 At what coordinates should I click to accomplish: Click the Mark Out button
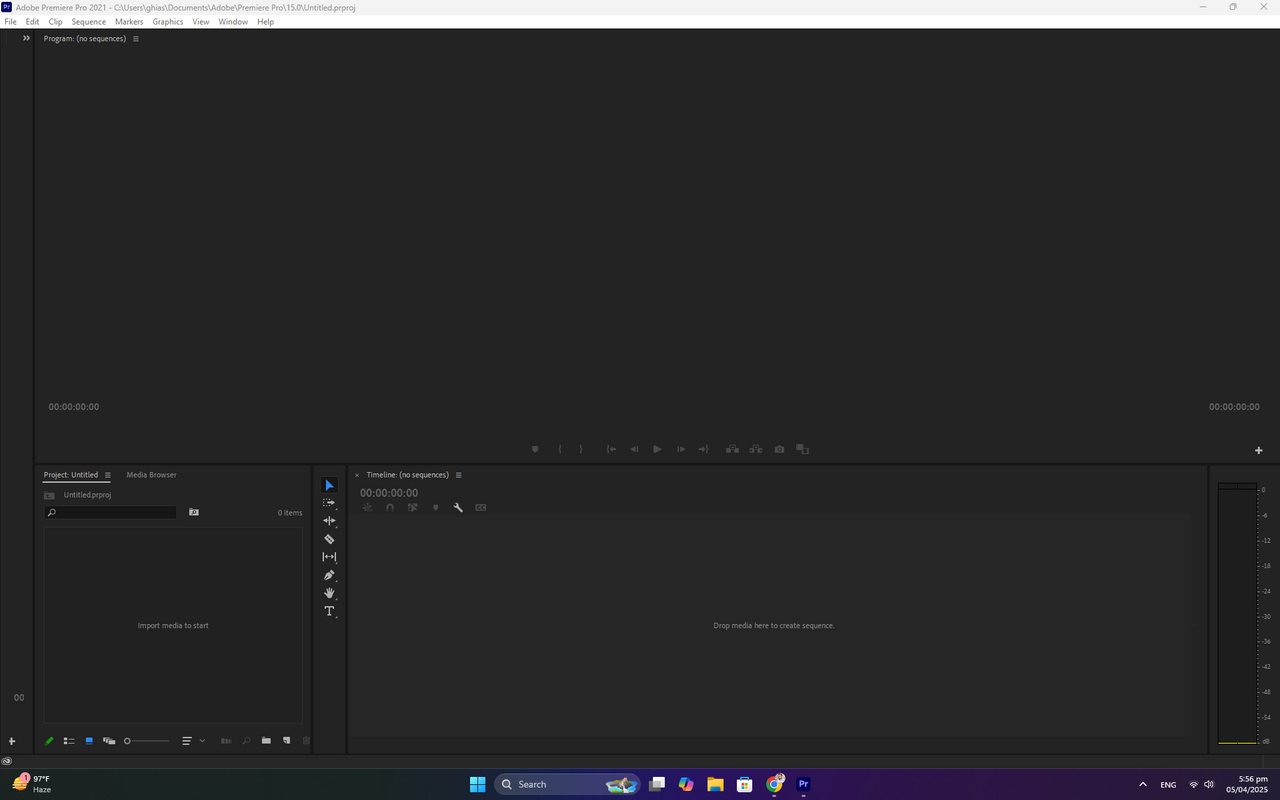click(581, 449)
